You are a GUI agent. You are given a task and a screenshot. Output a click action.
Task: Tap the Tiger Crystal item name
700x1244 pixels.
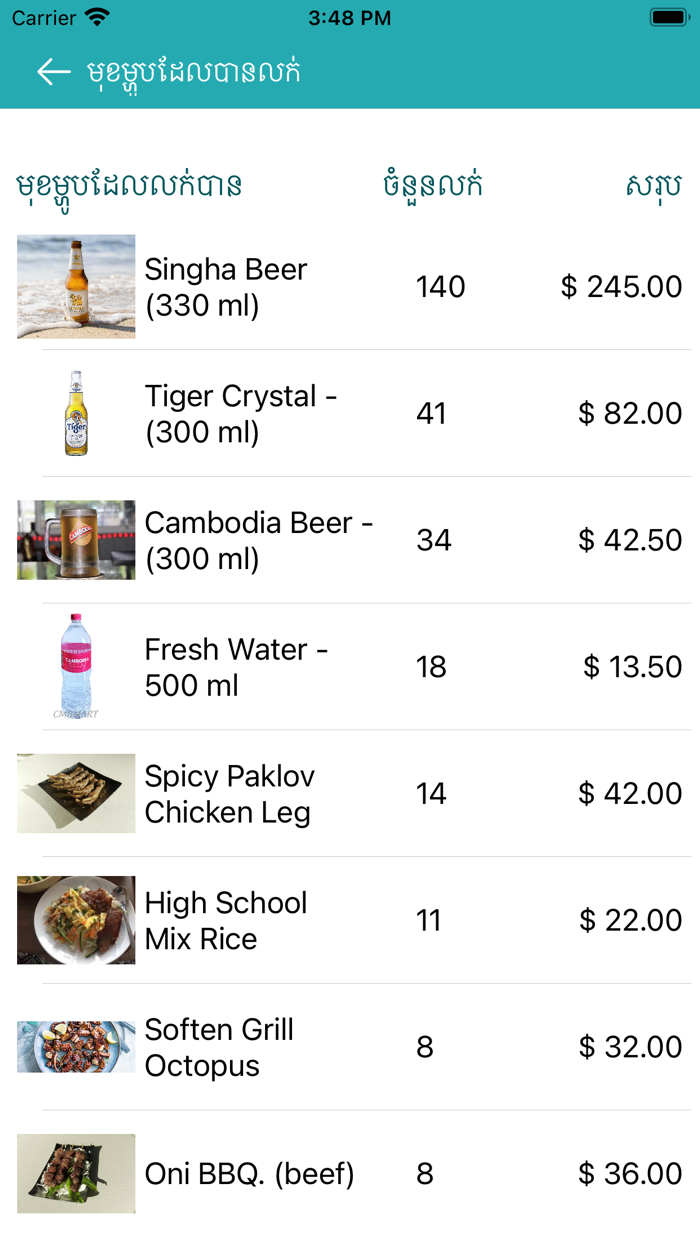(x=241, y=413)
